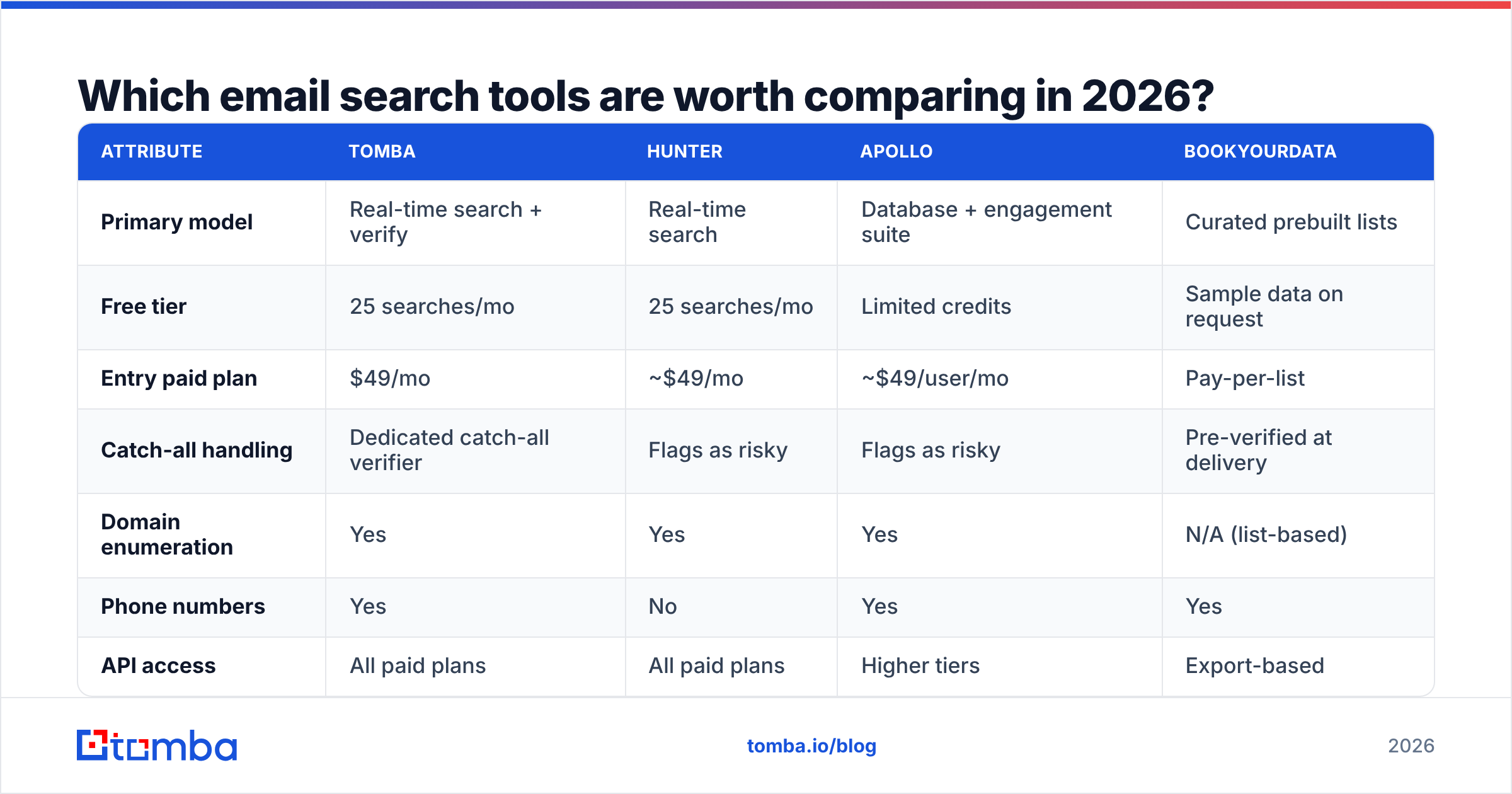
Task: Click Hunter's Domain enumeration 'Yes' cell
Action: click(x=731, y=536)
